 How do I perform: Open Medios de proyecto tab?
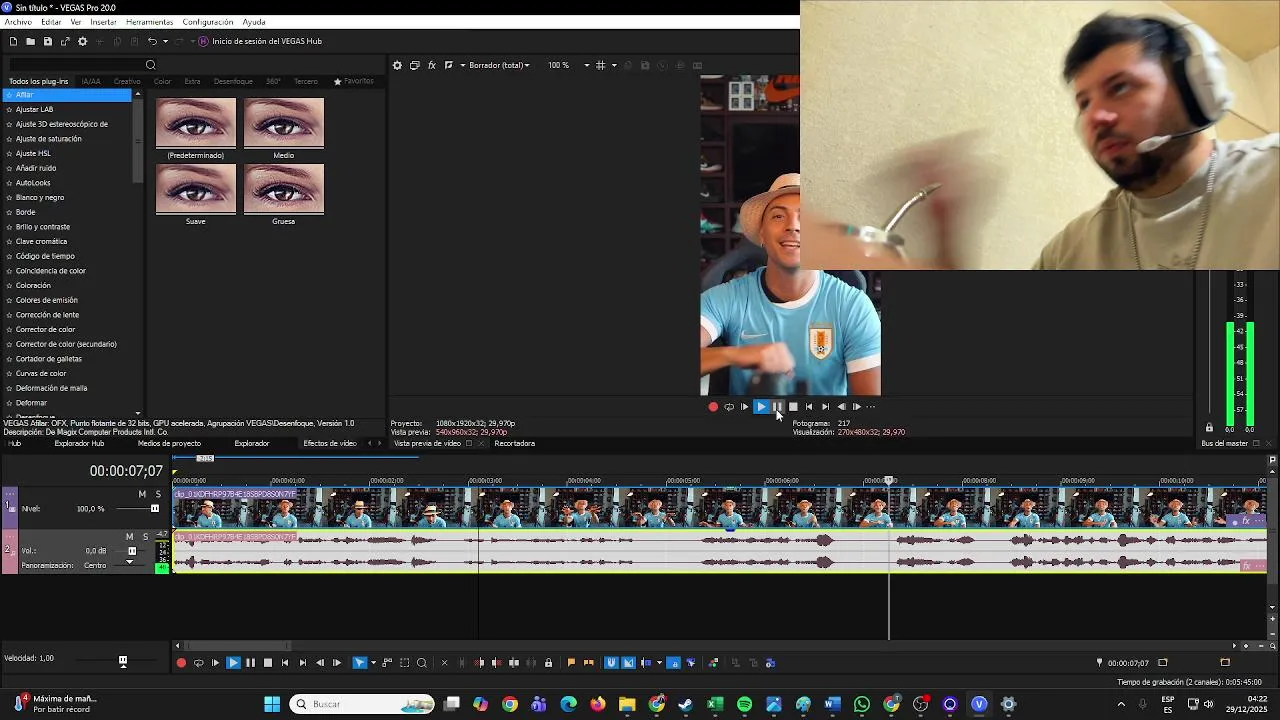(169, 443)
